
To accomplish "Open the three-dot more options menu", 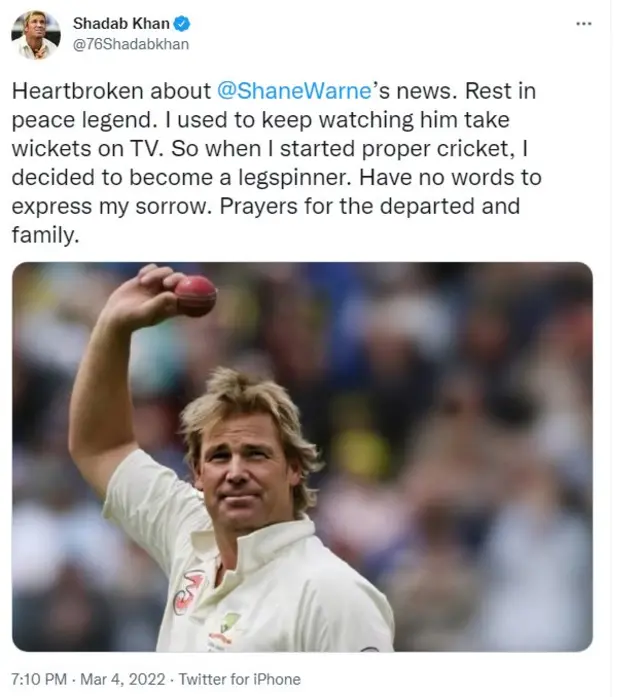I will pos(584,24).
